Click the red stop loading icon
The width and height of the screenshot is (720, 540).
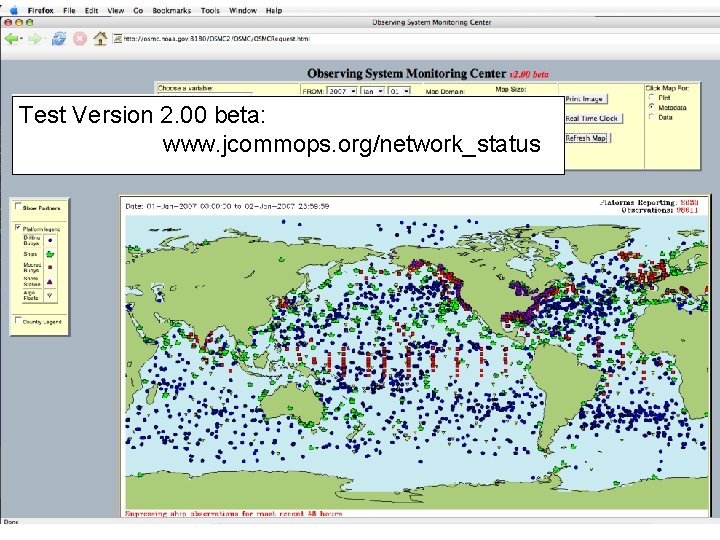(80, 39)
